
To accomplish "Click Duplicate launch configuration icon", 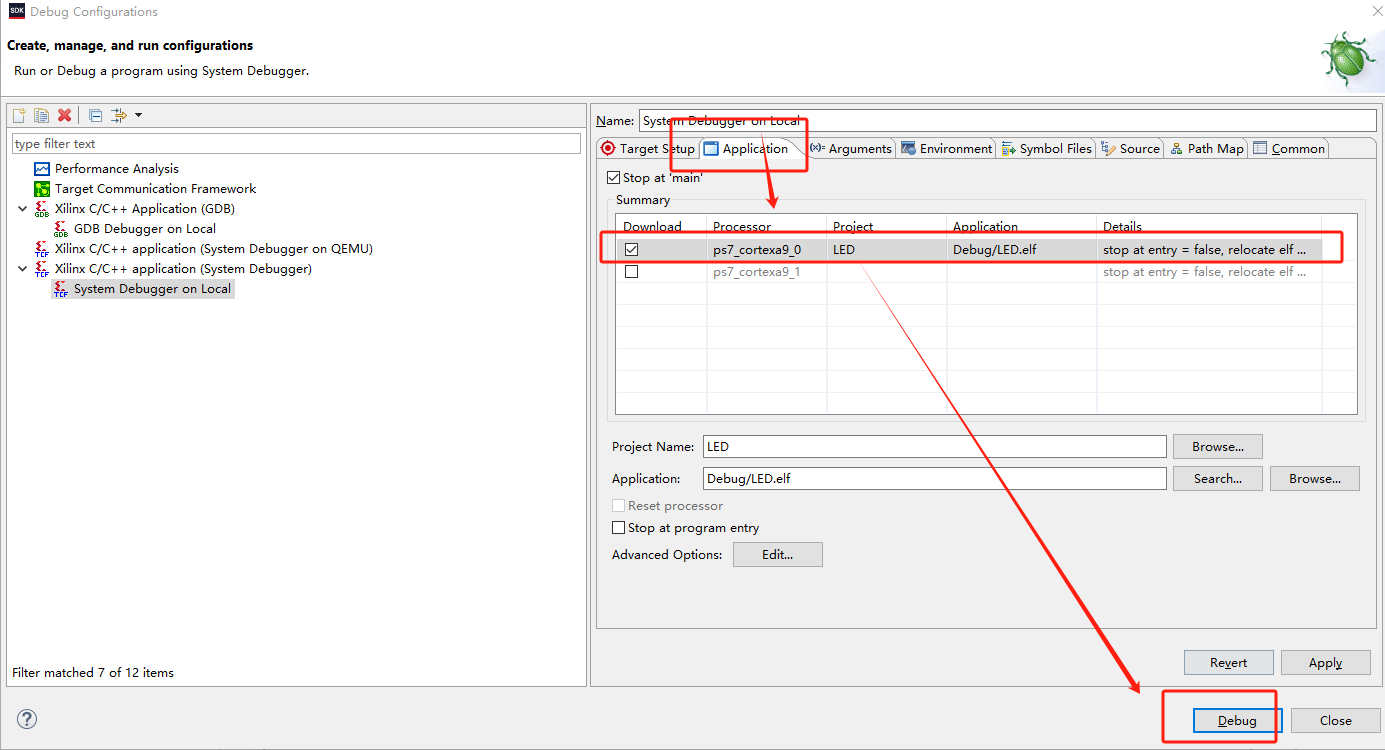I will (x=41, y=115).
